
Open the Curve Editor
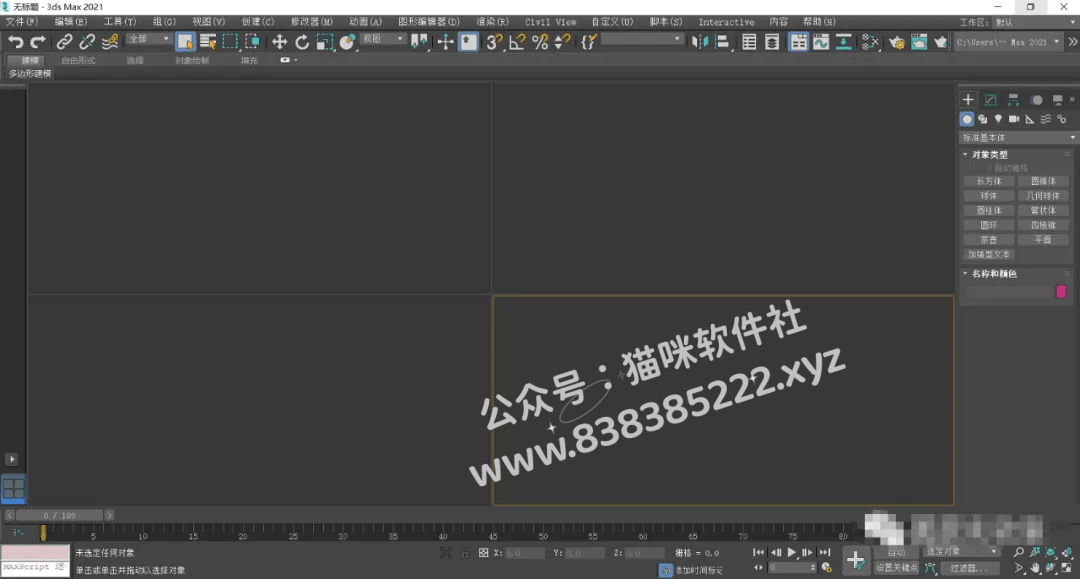821,42
